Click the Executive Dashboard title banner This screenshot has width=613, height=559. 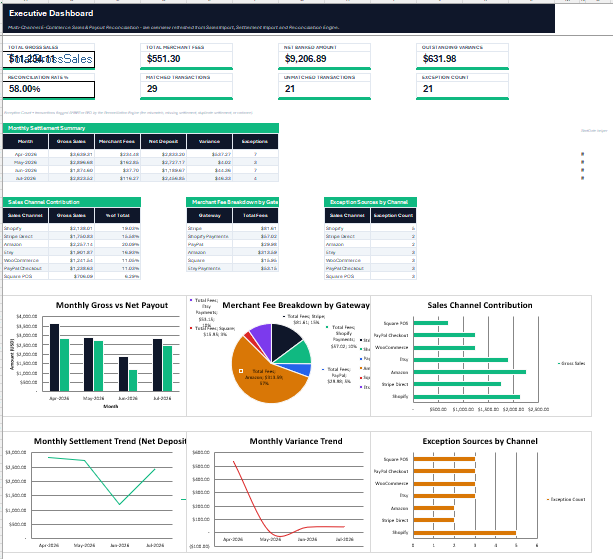(279, 18)
